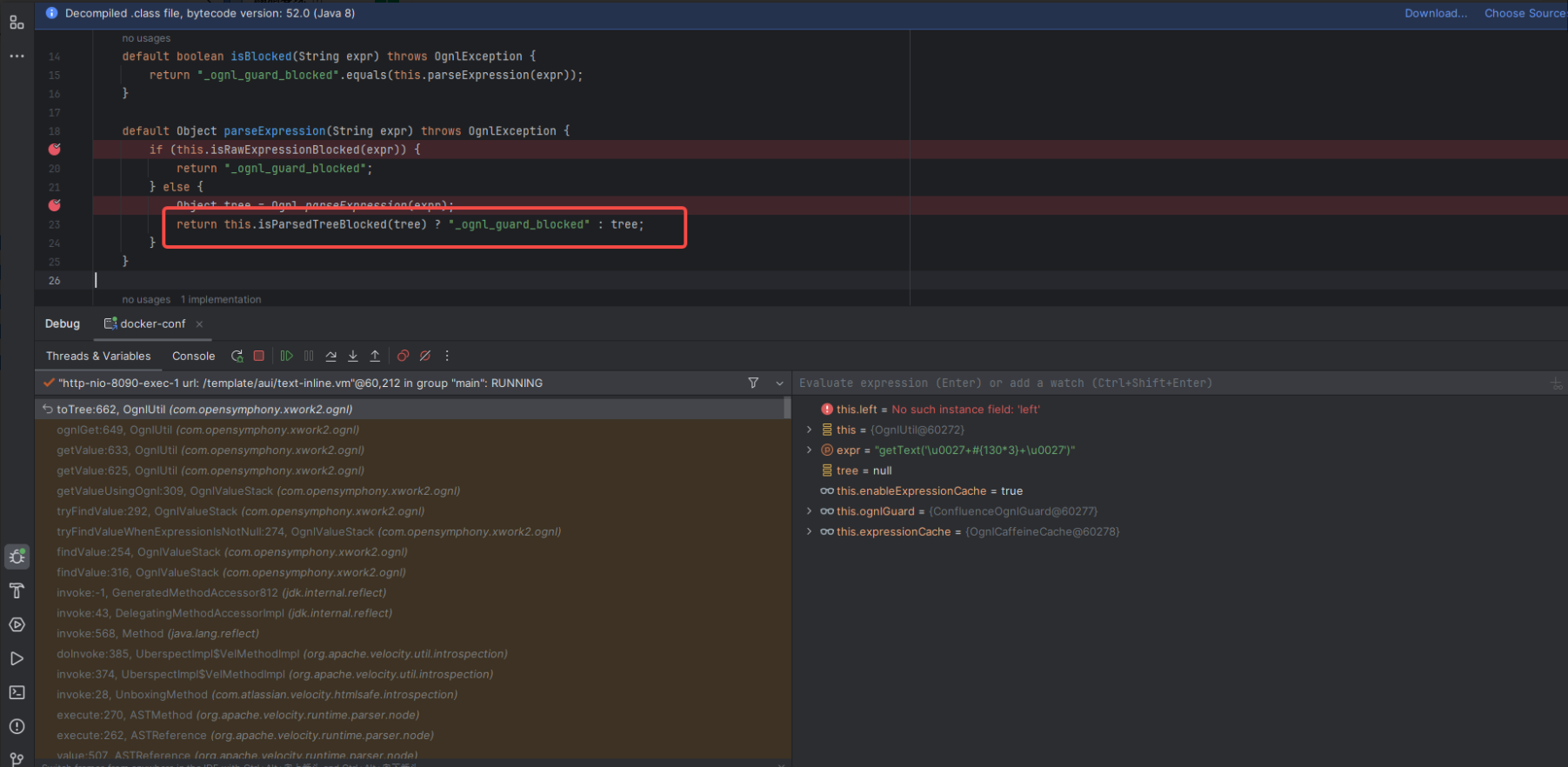Viewport: 1568px width, 767px height.
Task: Open the Terminal tool window
Action: [17, 692]
